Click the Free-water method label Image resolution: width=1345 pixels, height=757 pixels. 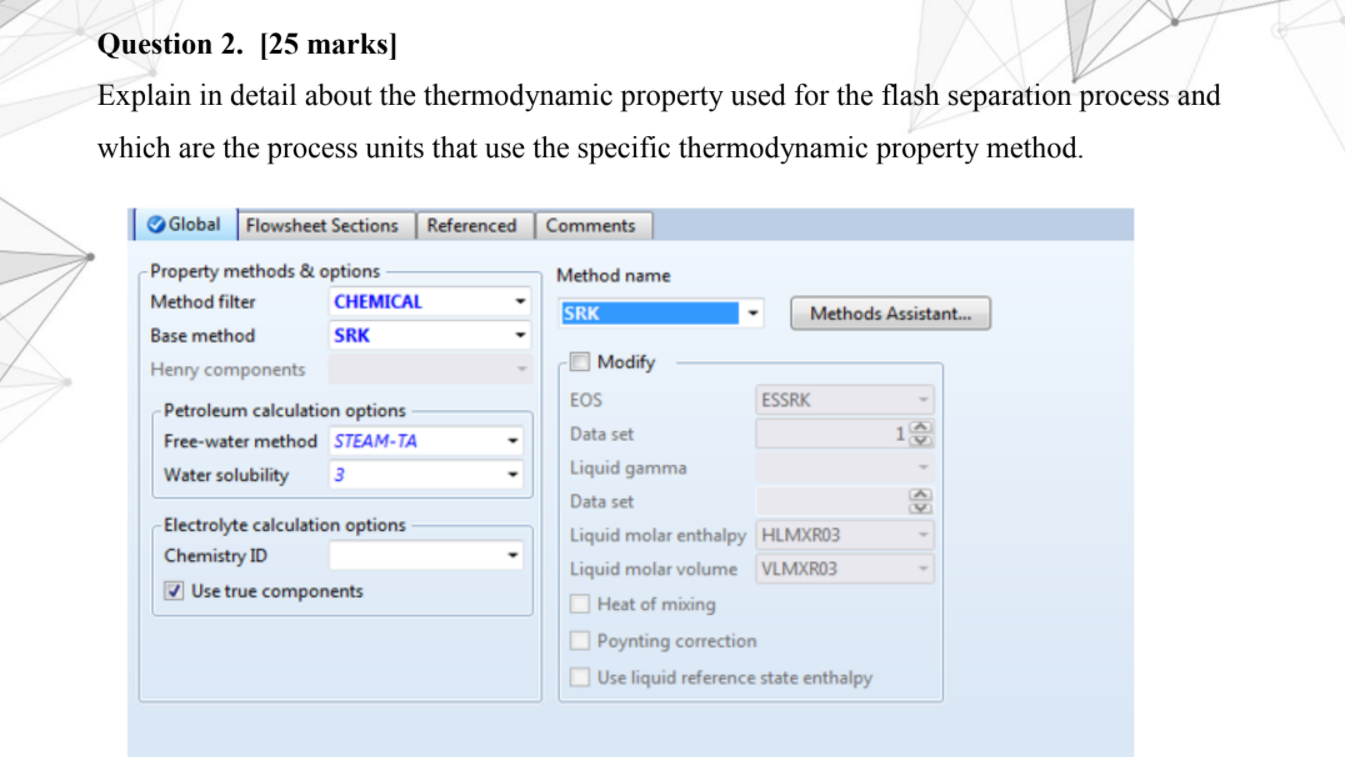(x=240, y=441)
